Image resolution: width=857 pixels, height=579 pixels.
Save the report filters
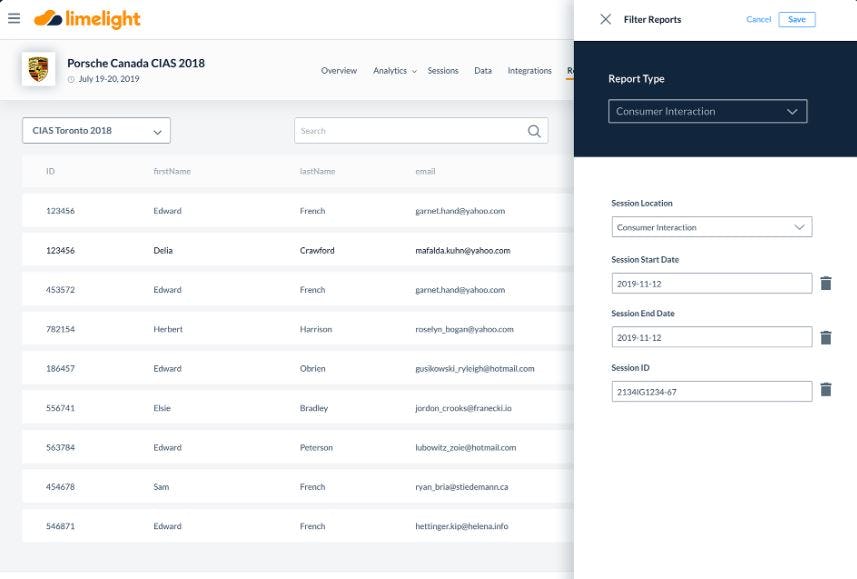point(796,19)
